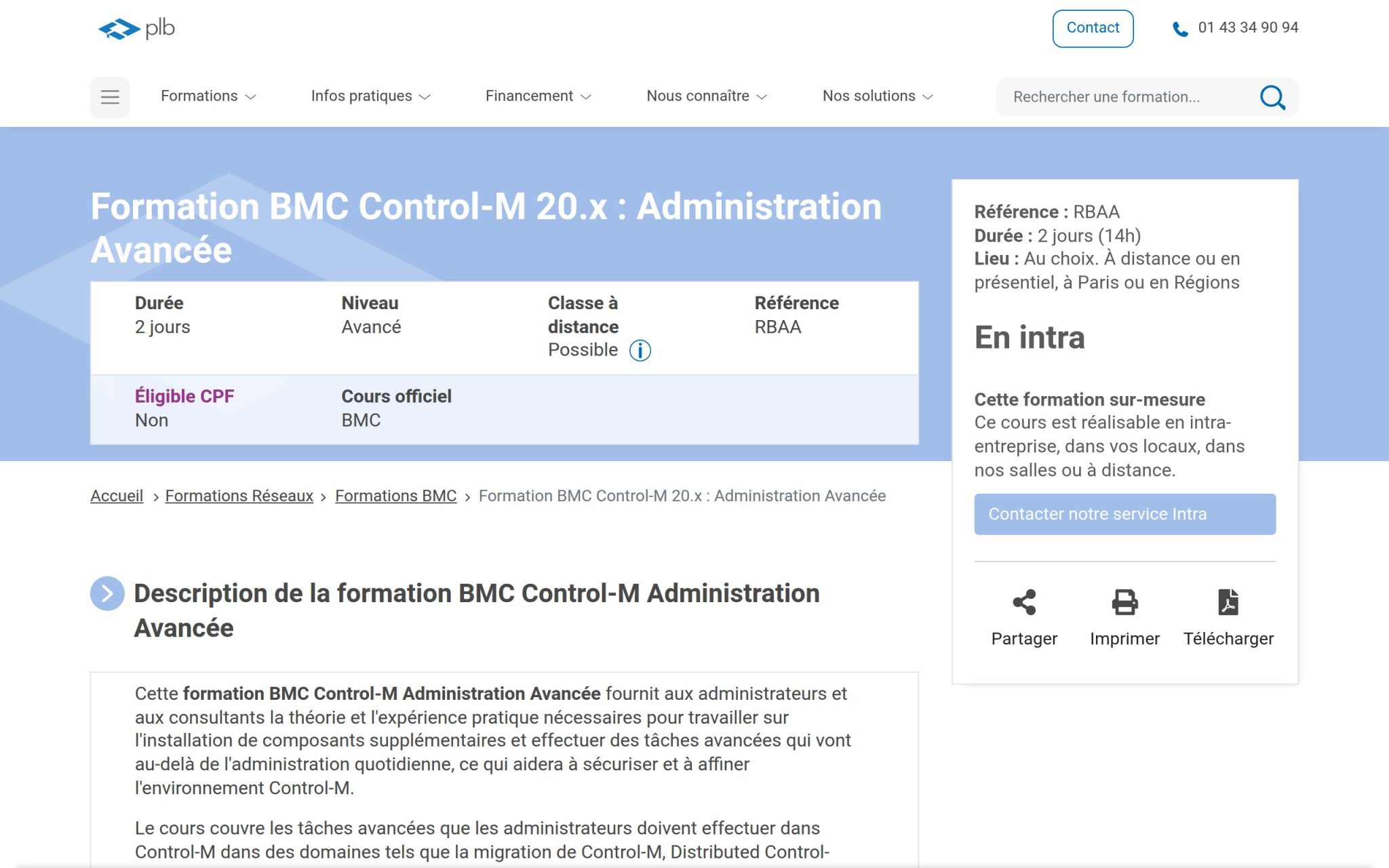Click the Partager share icon
The width and height of the screenshot is (1389, 868).
tap(1024, 602)
